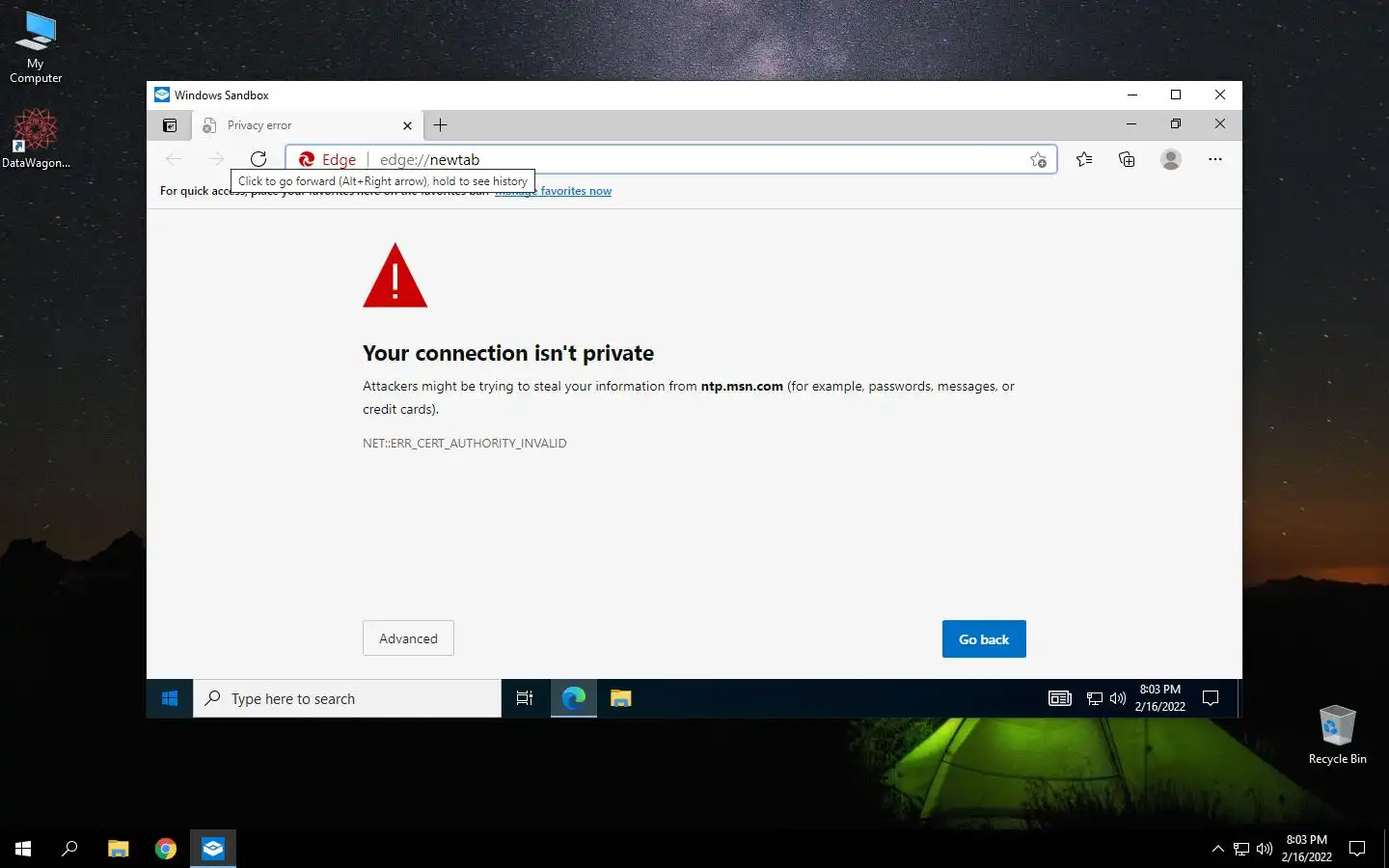
Task: Open host taskbar search icon
Action: (69, 849)
